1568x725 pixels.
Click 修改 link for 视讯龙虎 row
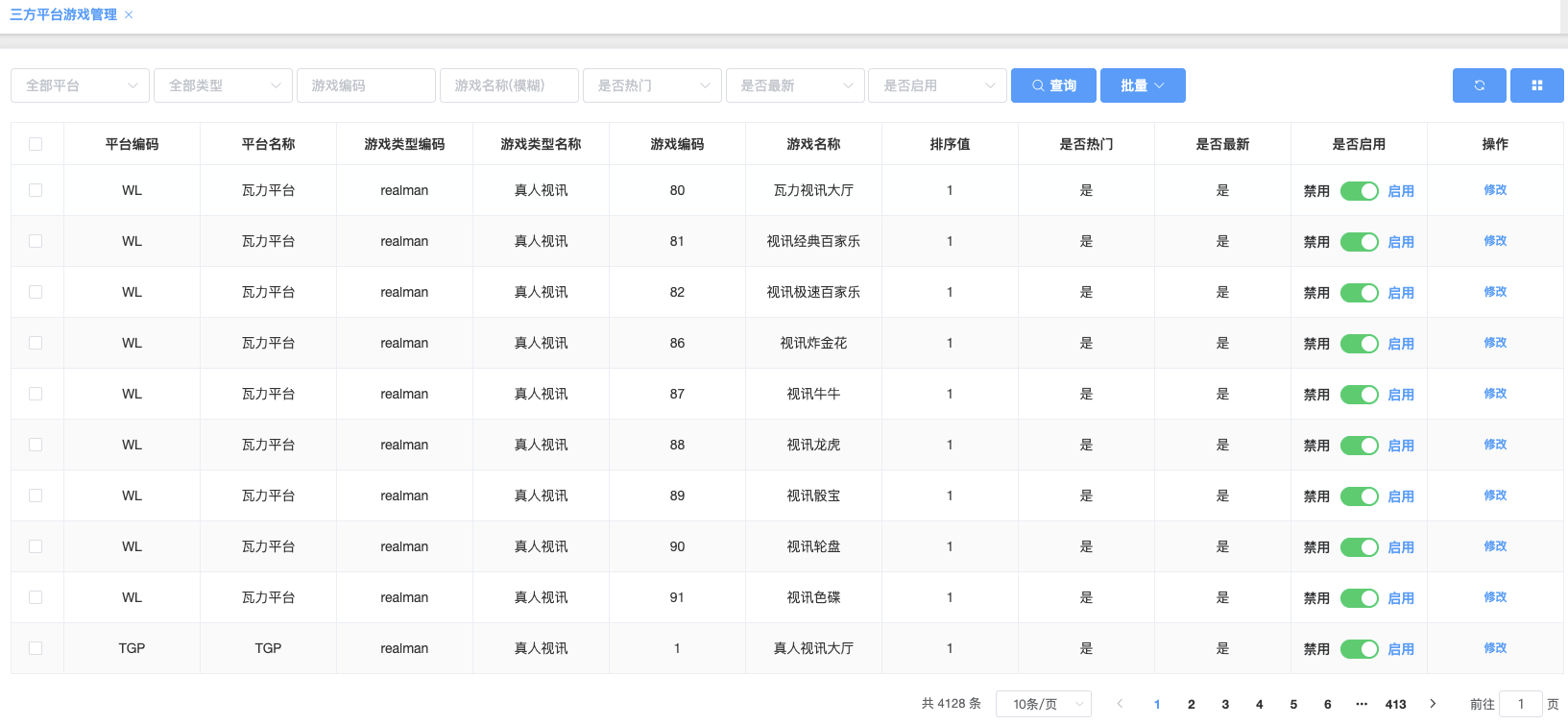(1495, 445)
